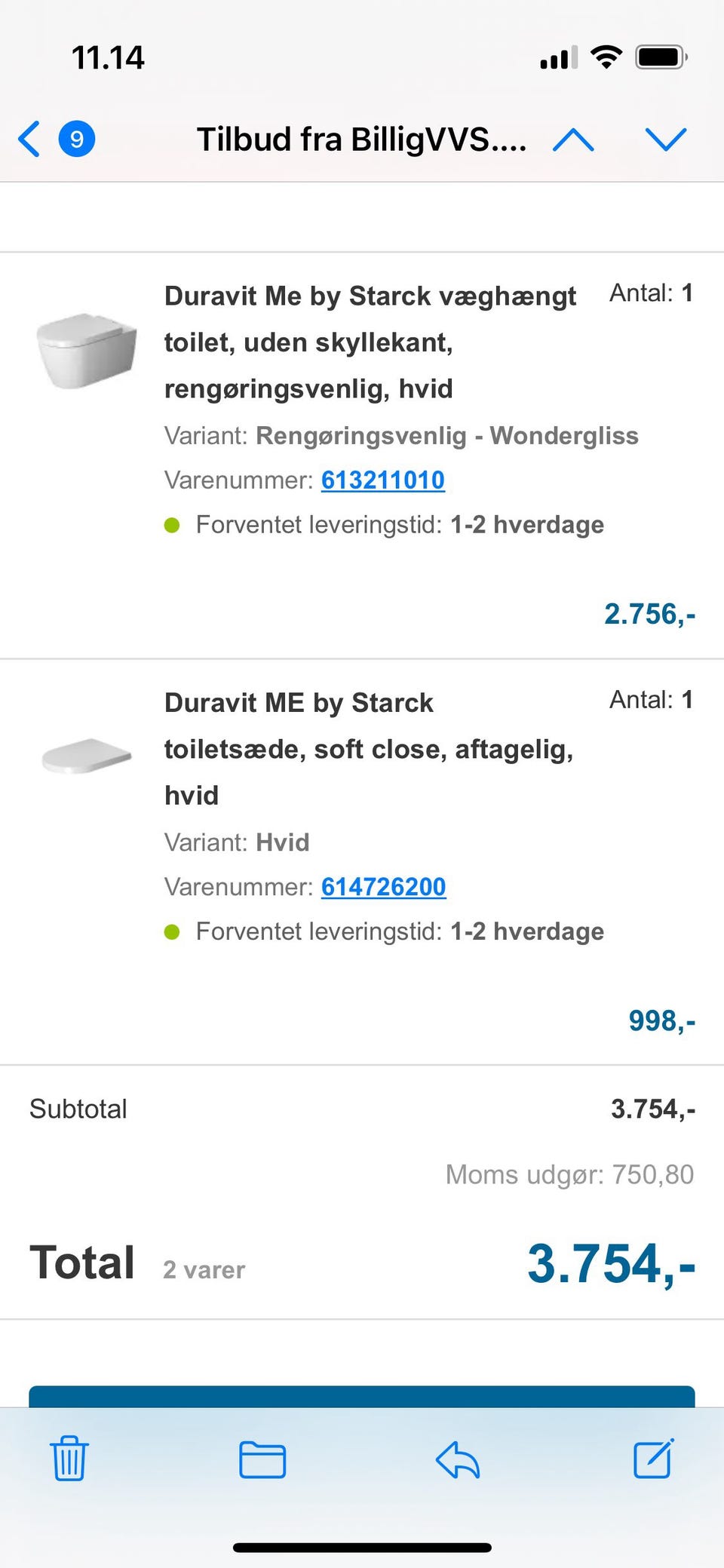
Task: Delete email with trash icon
Action: point(69,1459)
